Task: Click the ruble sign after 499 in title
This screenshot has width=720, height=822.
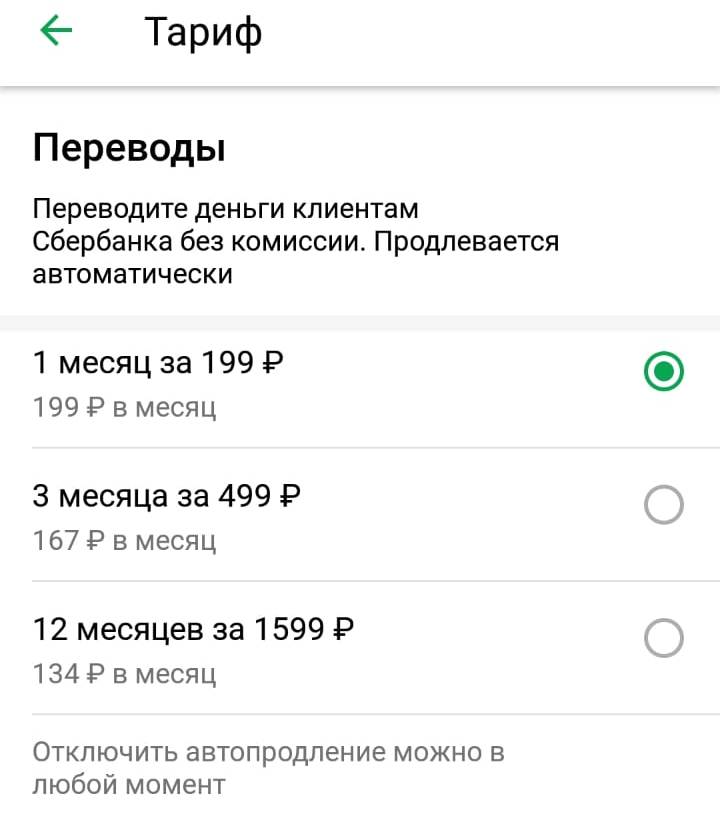Action: pos(290,496)
